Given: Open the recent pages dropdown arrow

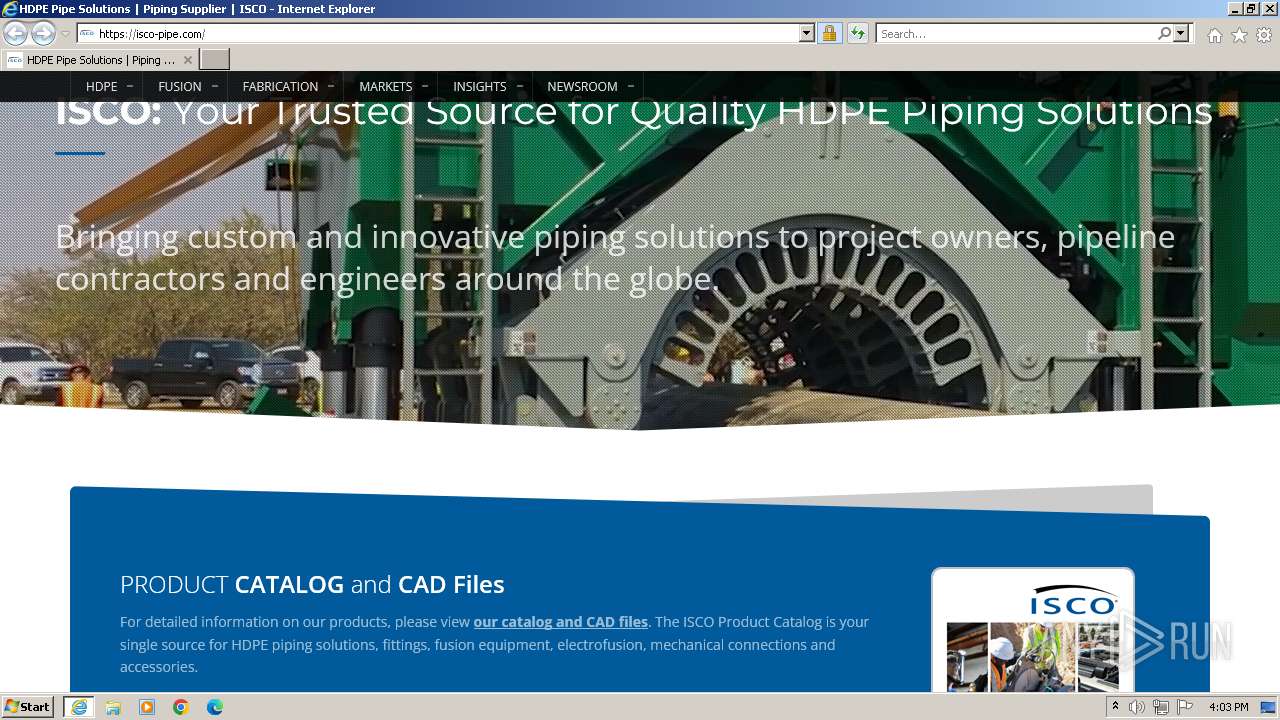Looking at the screenshot, I should (65, 34).
